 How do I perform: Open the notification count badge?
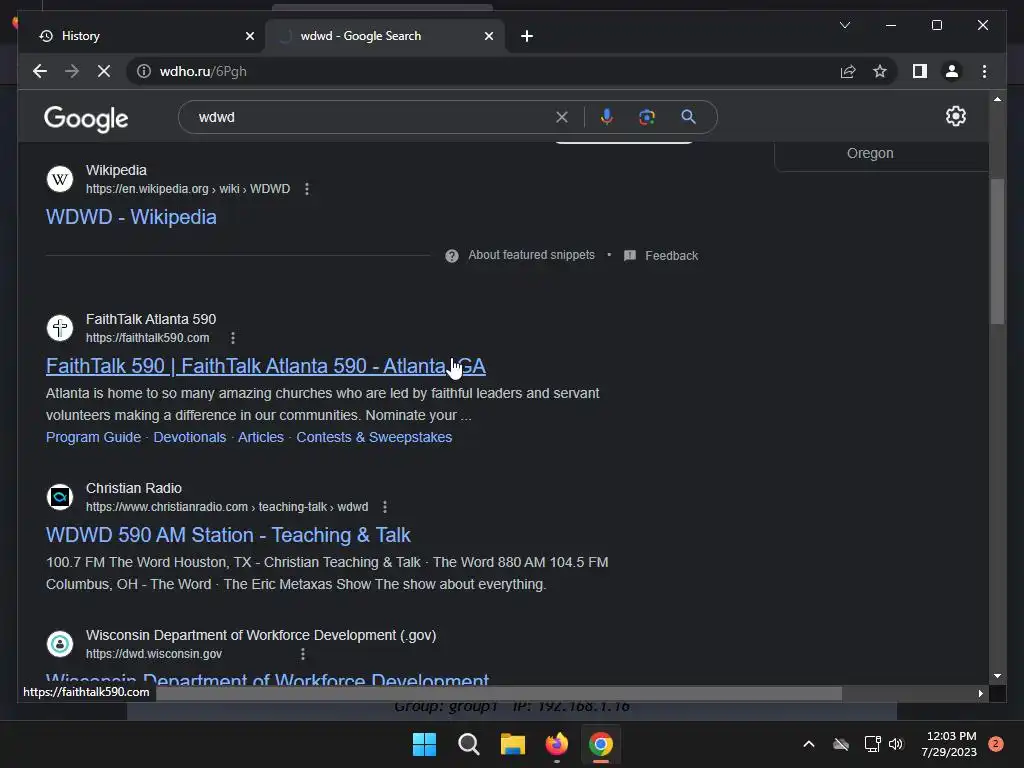click(995, 744)
